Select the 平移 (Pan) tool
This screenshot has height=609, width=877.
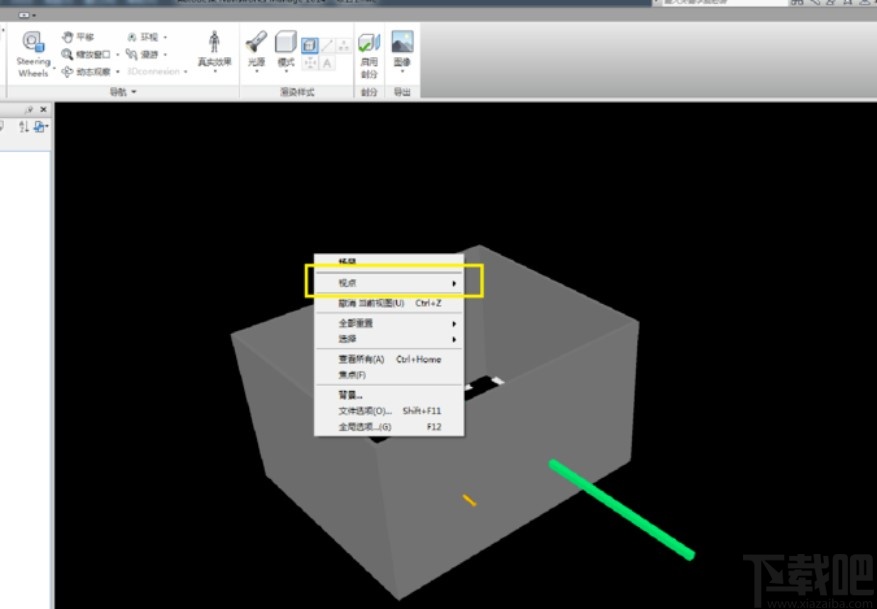pyautogui.click(x=80, y=35)
